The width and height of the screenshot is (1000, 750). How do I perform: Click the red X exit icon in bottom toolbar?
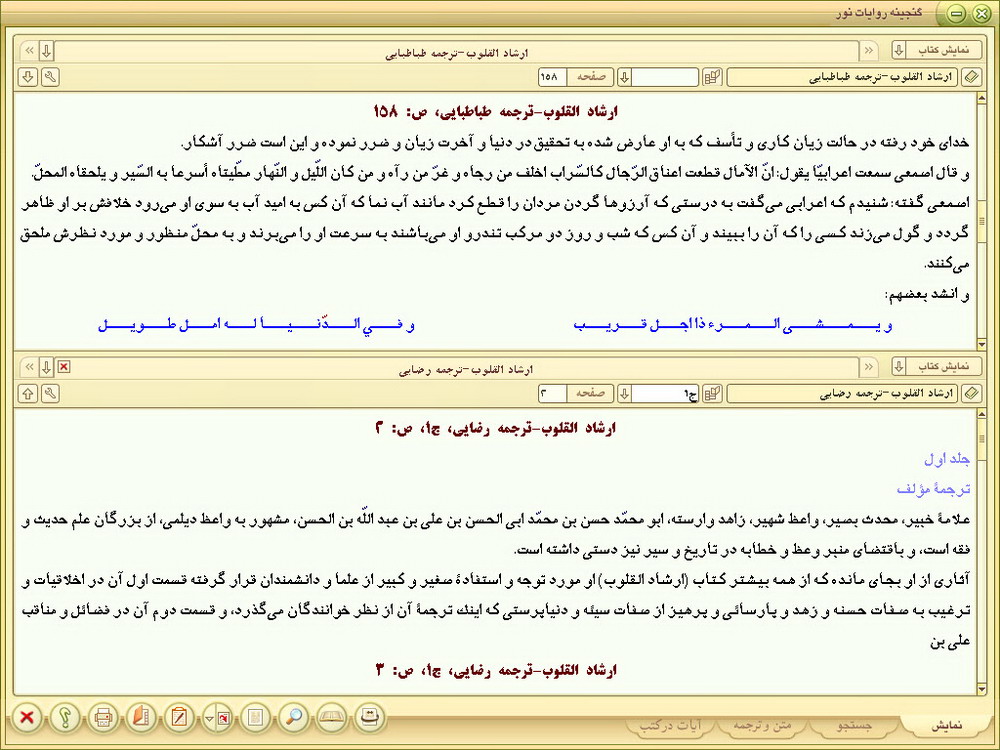coord(27,717)
